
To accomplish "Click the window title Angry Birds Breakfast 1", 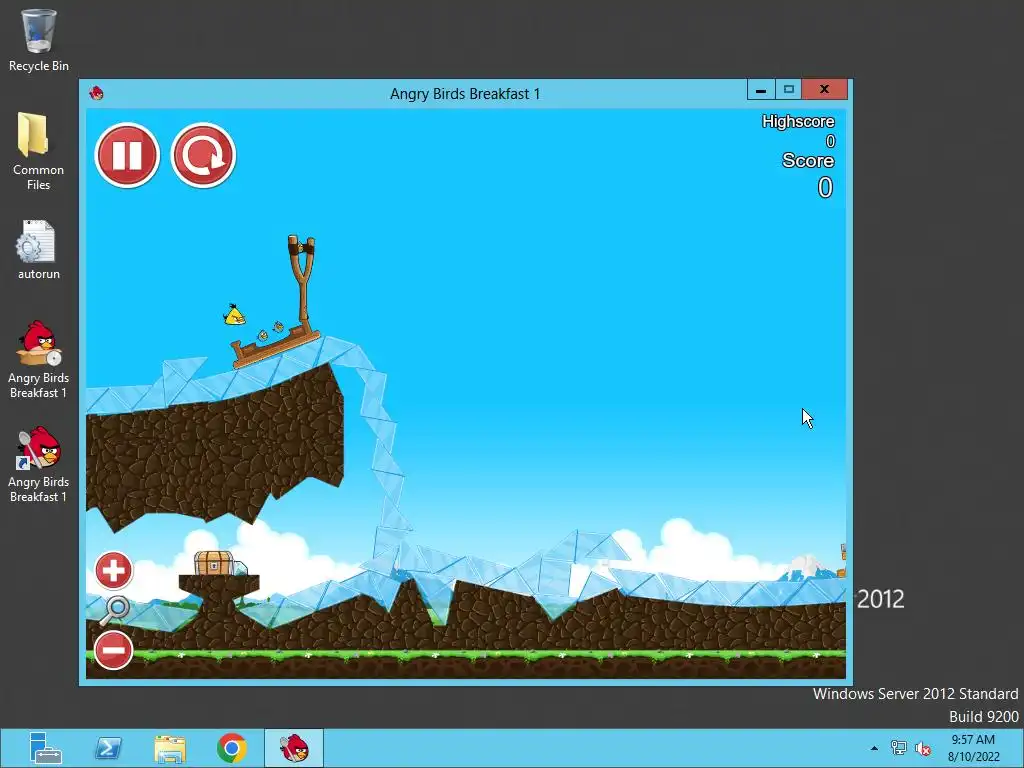I will (465, 93).
